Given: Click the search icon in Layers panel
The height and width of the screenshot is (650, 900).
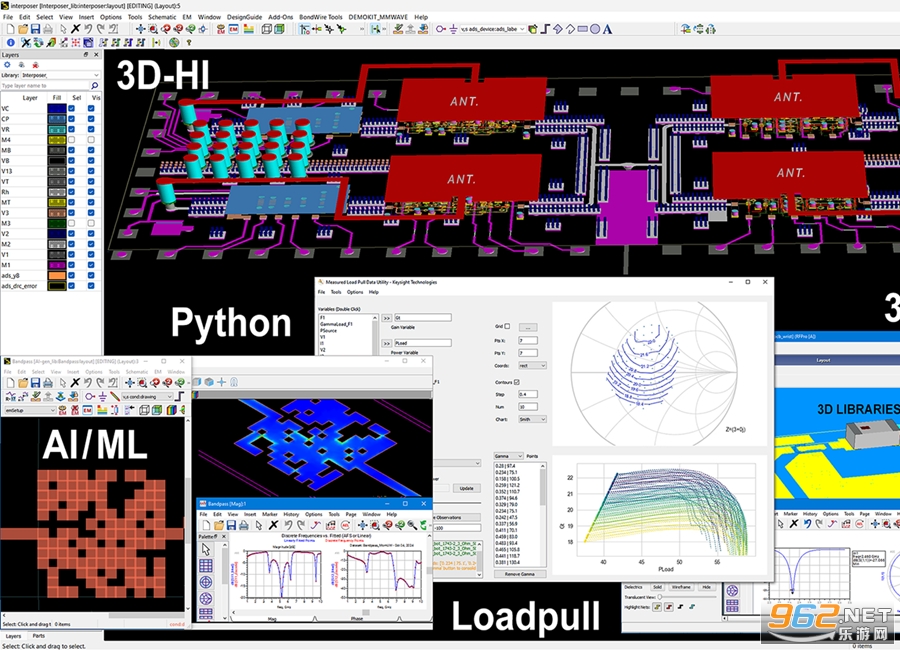Looking at the screenshot, I should coord(95,86).
